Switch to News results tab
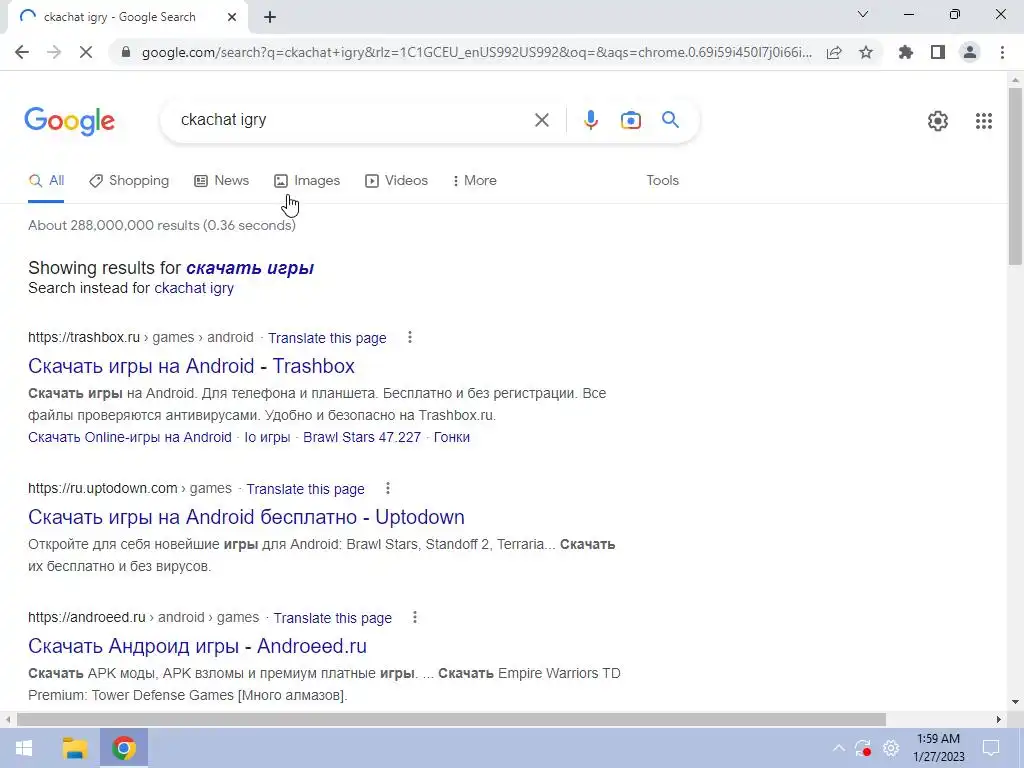 [221, 181]
